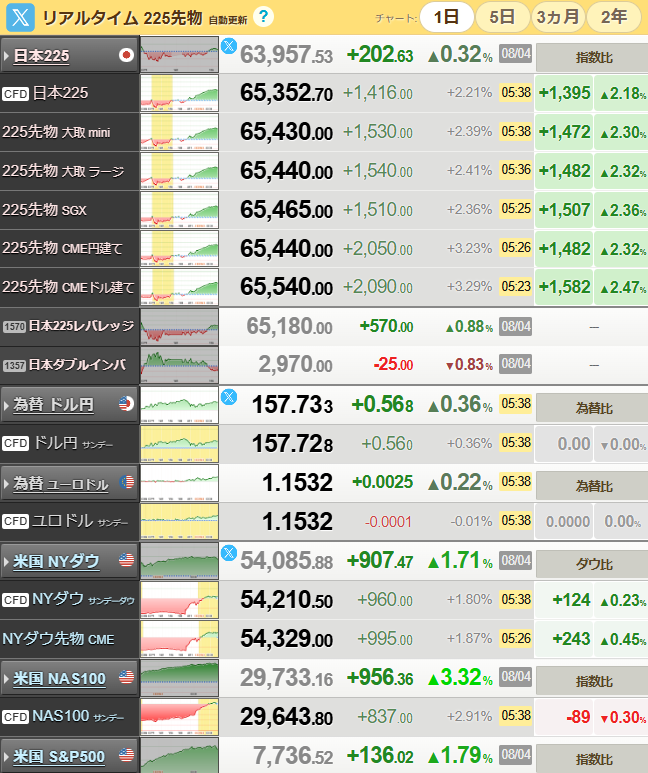Click X share icon next to 157.733
648x773 pixels.
coord(229,396)
